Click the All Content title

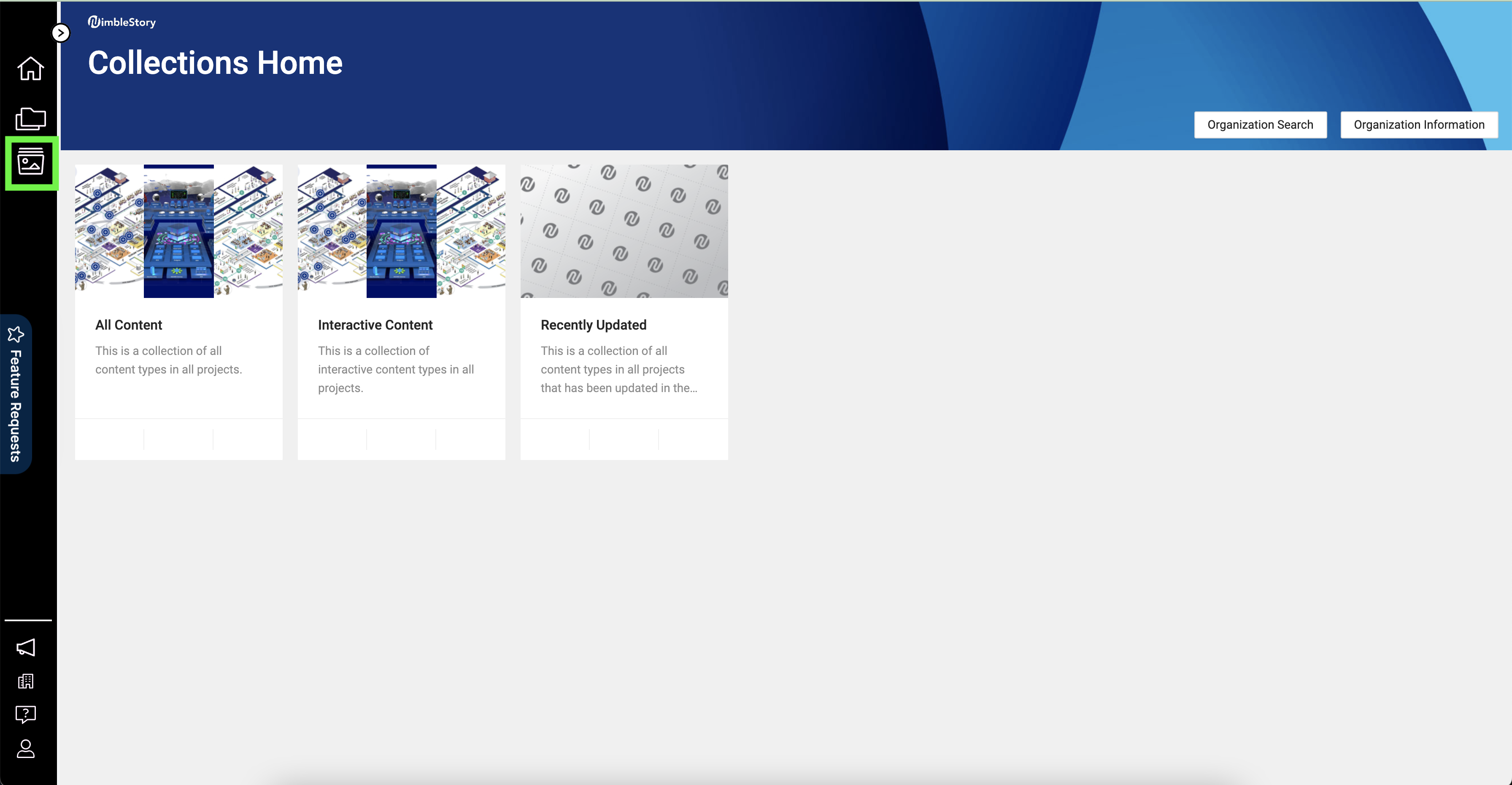click(129, 325)
